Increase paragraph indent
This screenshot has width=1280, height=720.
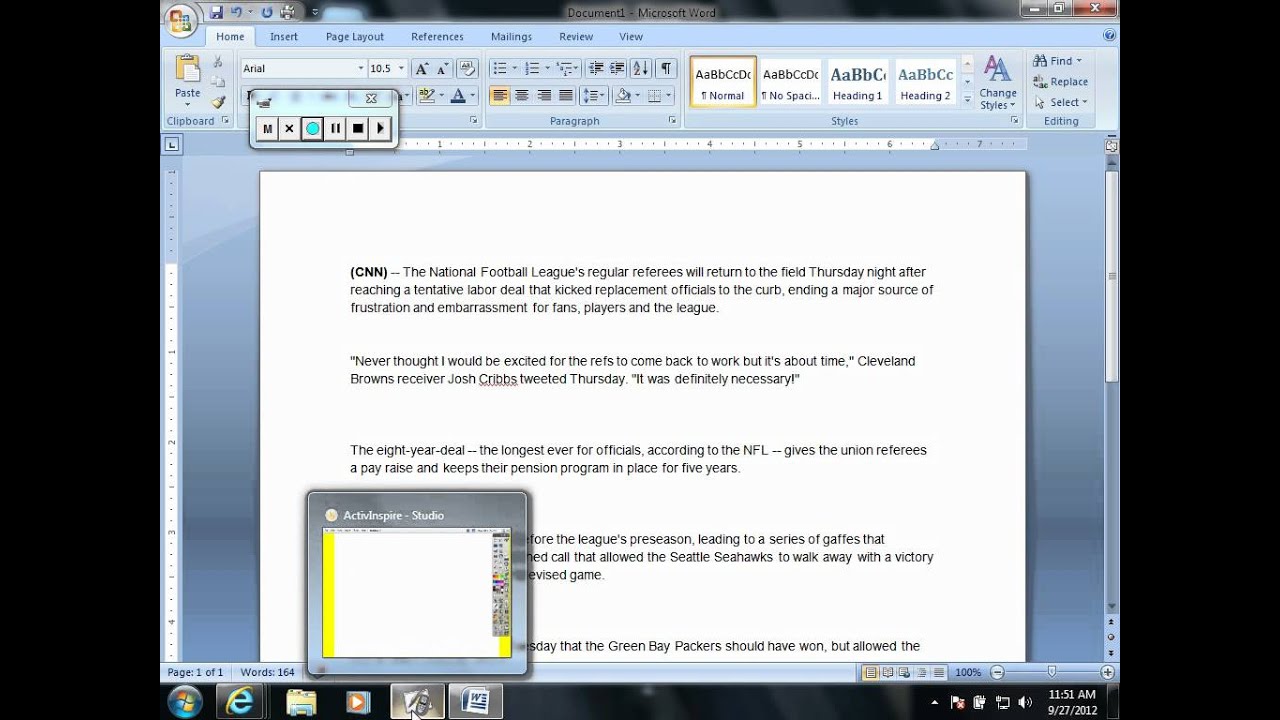click(x=618, y=69)
